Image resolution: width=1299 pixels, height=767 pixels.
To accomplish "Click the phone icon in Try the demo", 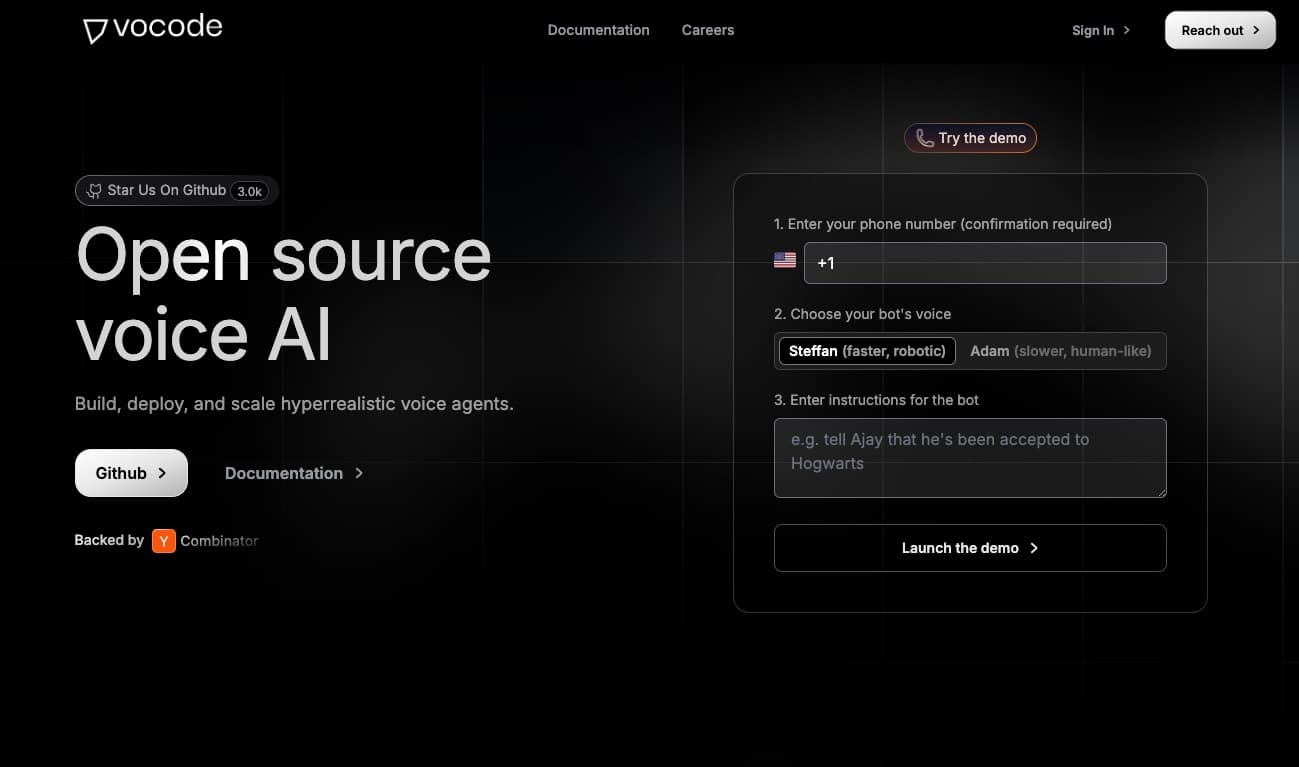I will 925,138.
